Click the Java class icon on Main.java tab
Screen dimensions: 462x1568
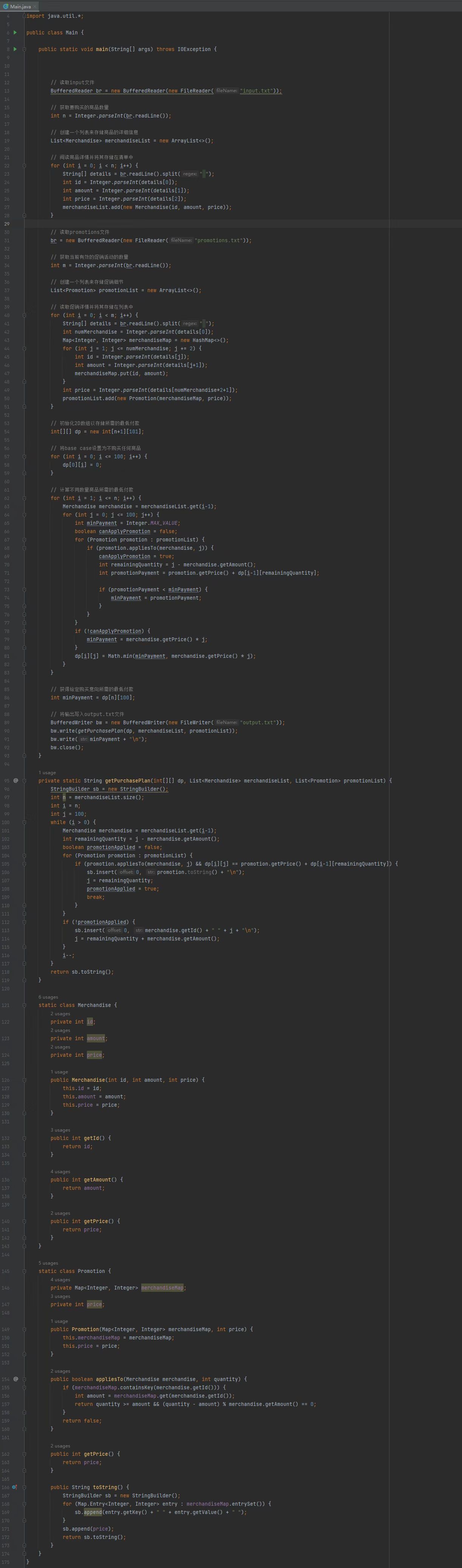[6, 6]
